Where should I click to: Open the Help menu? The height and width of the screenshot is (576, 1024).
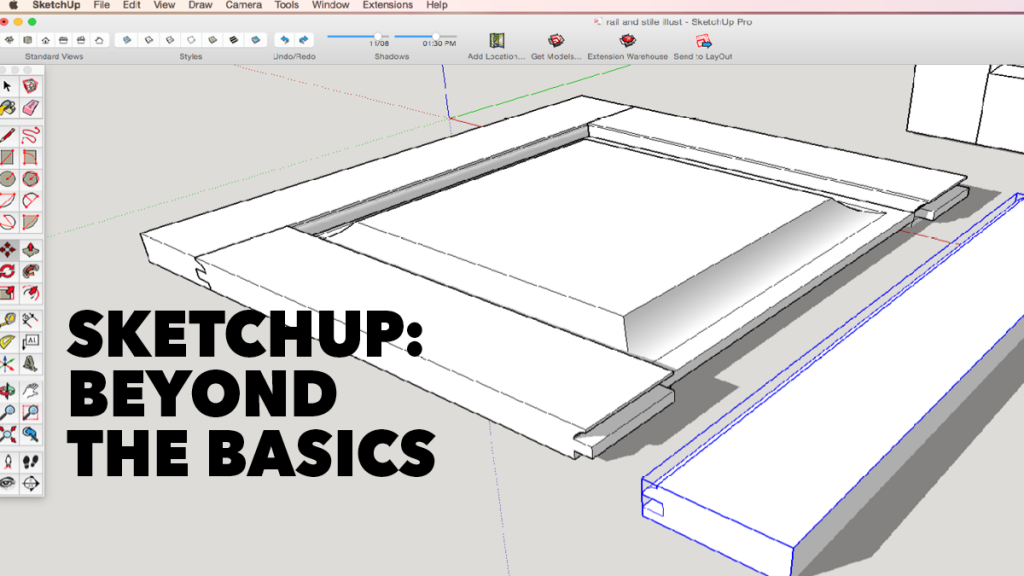pos(437,5)
